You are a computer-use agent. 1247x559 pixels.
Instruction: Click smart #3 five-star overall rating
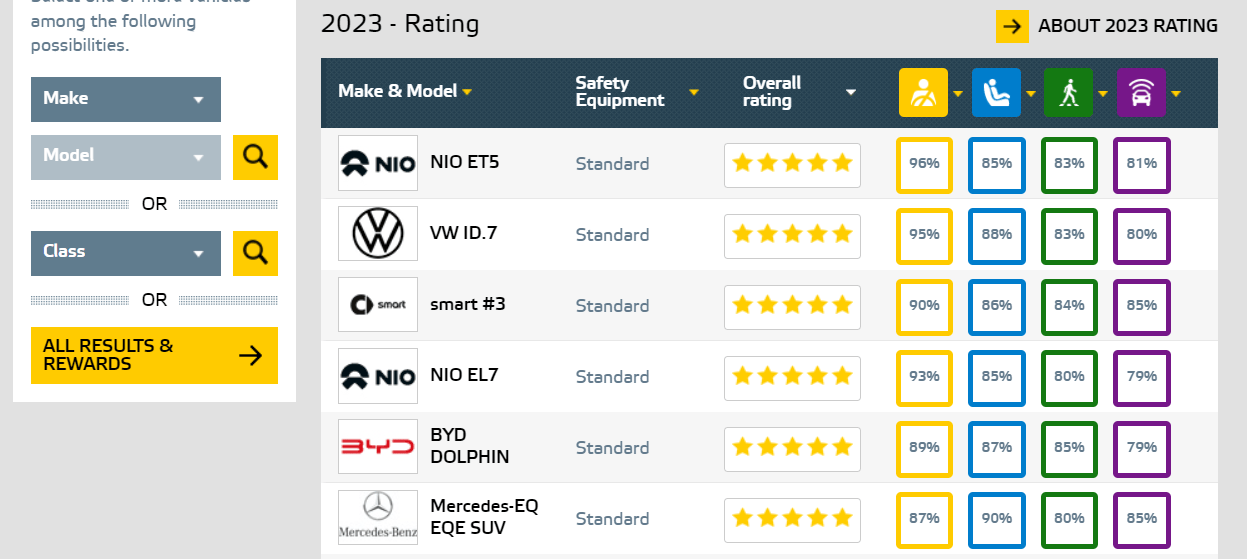(x=792, y=306)
